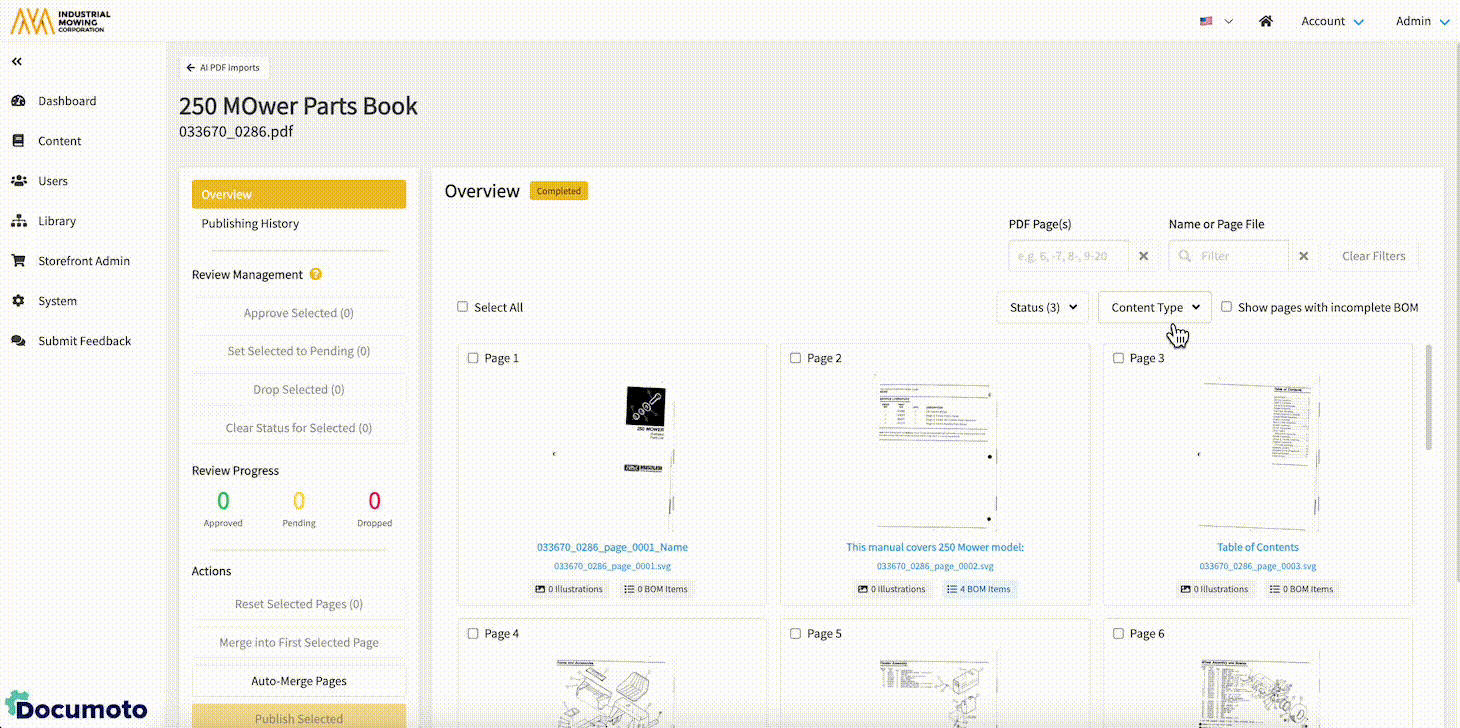
Task: Click '0 BOM Items' badge on Page 3
Action: point(1300,589)
